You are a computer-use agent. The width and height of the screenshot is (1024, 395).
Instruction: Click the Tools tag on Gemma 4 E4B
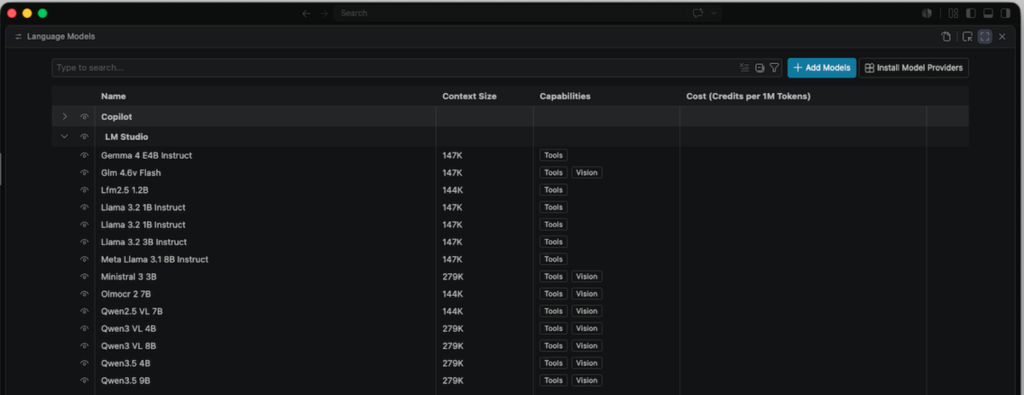point(553,155)
